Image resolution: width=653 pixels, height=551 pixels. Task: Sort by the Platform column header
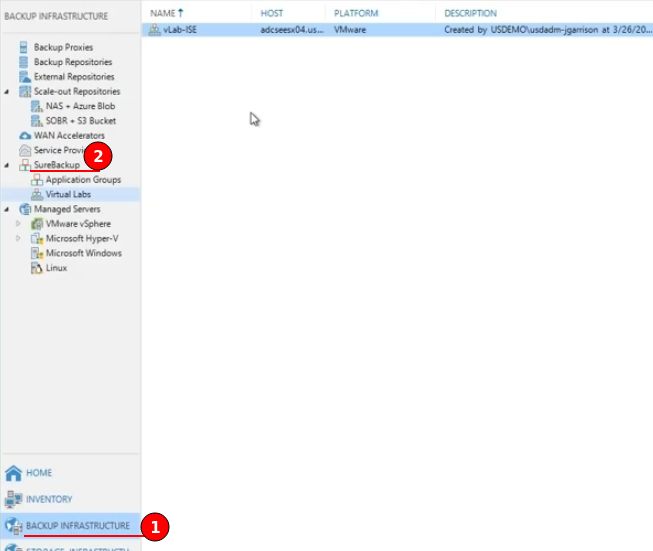[x=356, y=13]
